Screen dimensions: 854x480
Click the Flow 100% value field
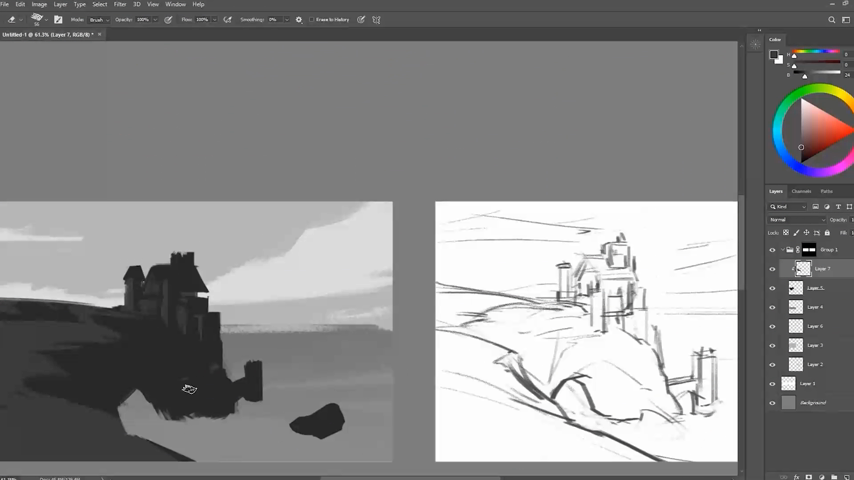pyautogui.click(x=203, y=20)
